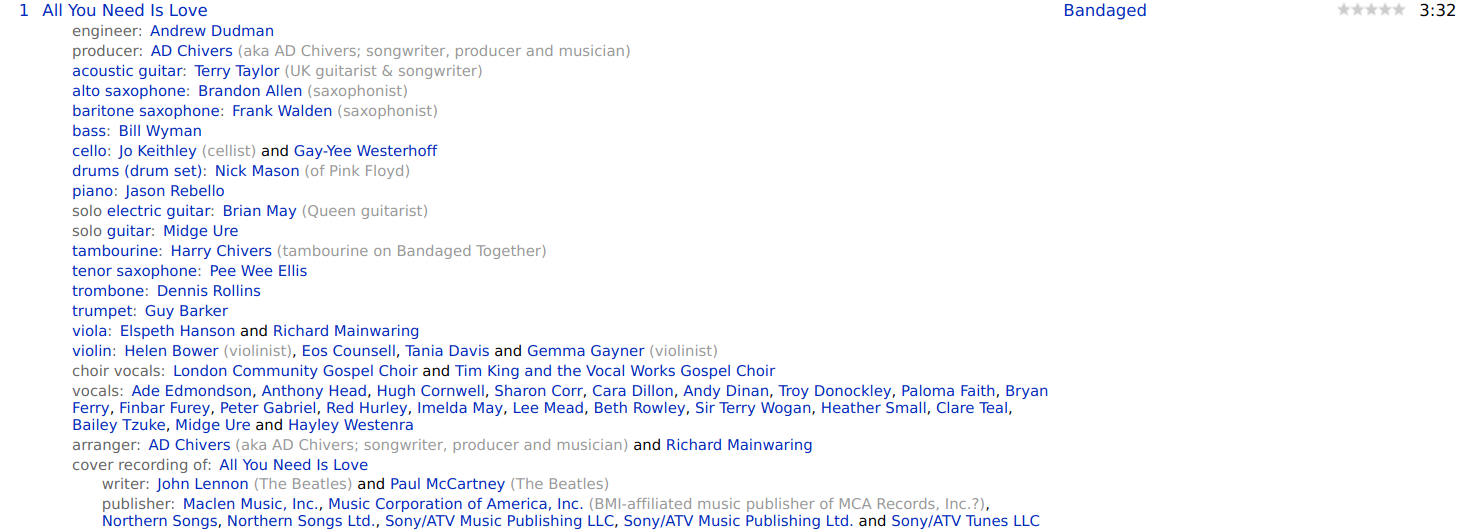Open the Bandaged artist link
This screenshot has height=532, width=1475.
1105,11
